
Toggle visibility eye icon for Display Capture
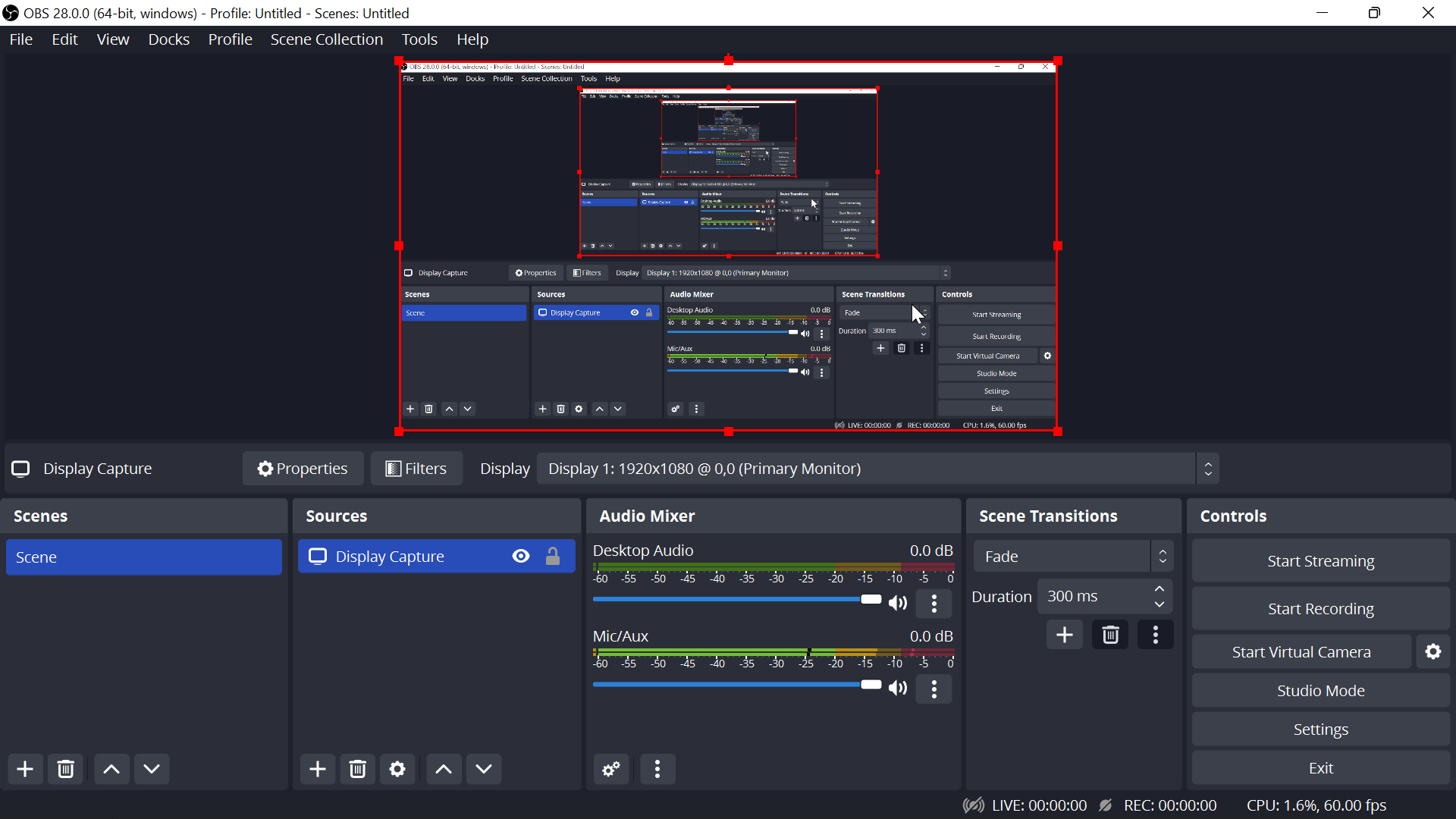coord(521,557)
